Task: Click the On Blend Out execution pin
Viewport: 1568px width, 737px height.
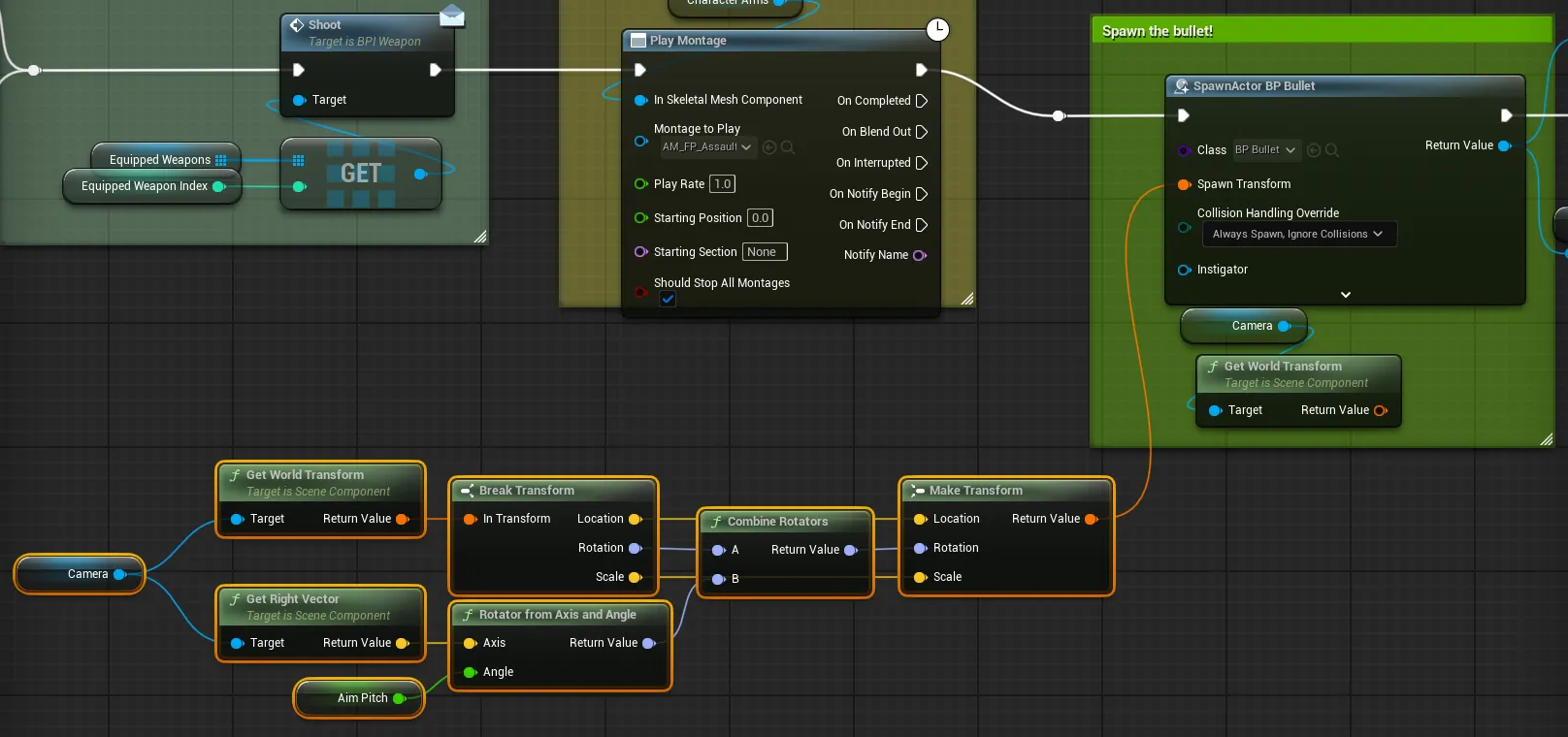Action: 922,132
